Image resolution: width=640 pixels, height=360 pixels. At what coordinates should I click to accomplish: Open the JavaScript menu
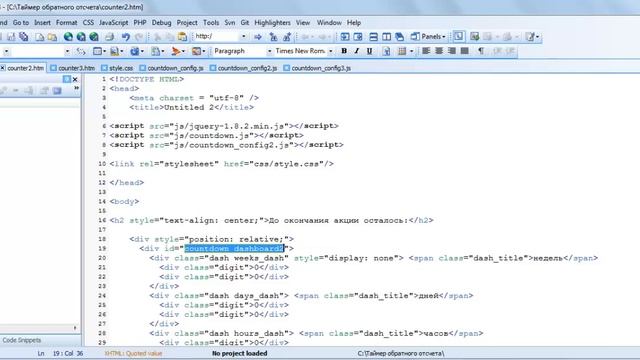coord(113,23)
